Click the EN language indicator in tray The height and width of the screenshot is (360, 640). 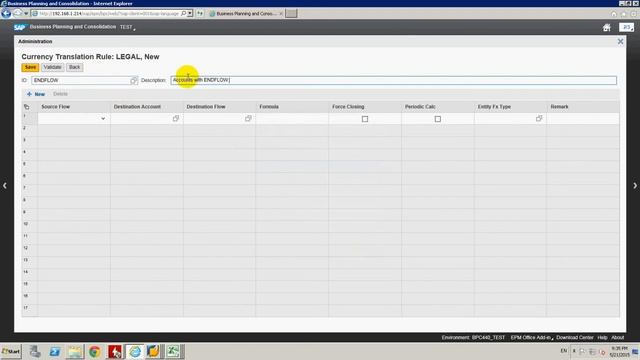coord(564,351)
